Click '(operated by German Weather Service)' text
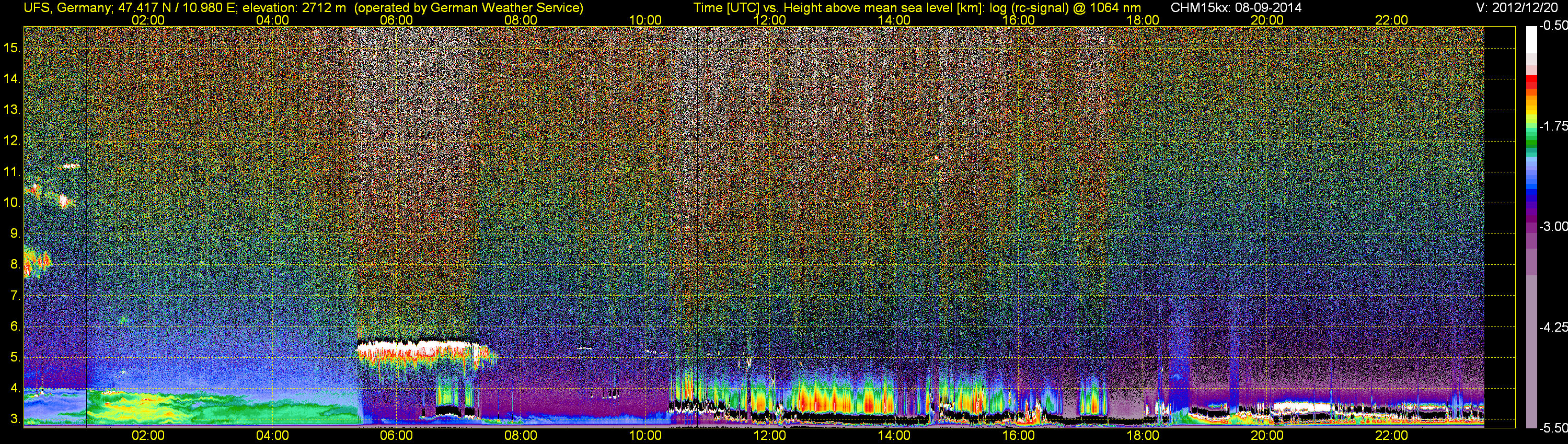Screen dimensions: 1568x444 469,8
